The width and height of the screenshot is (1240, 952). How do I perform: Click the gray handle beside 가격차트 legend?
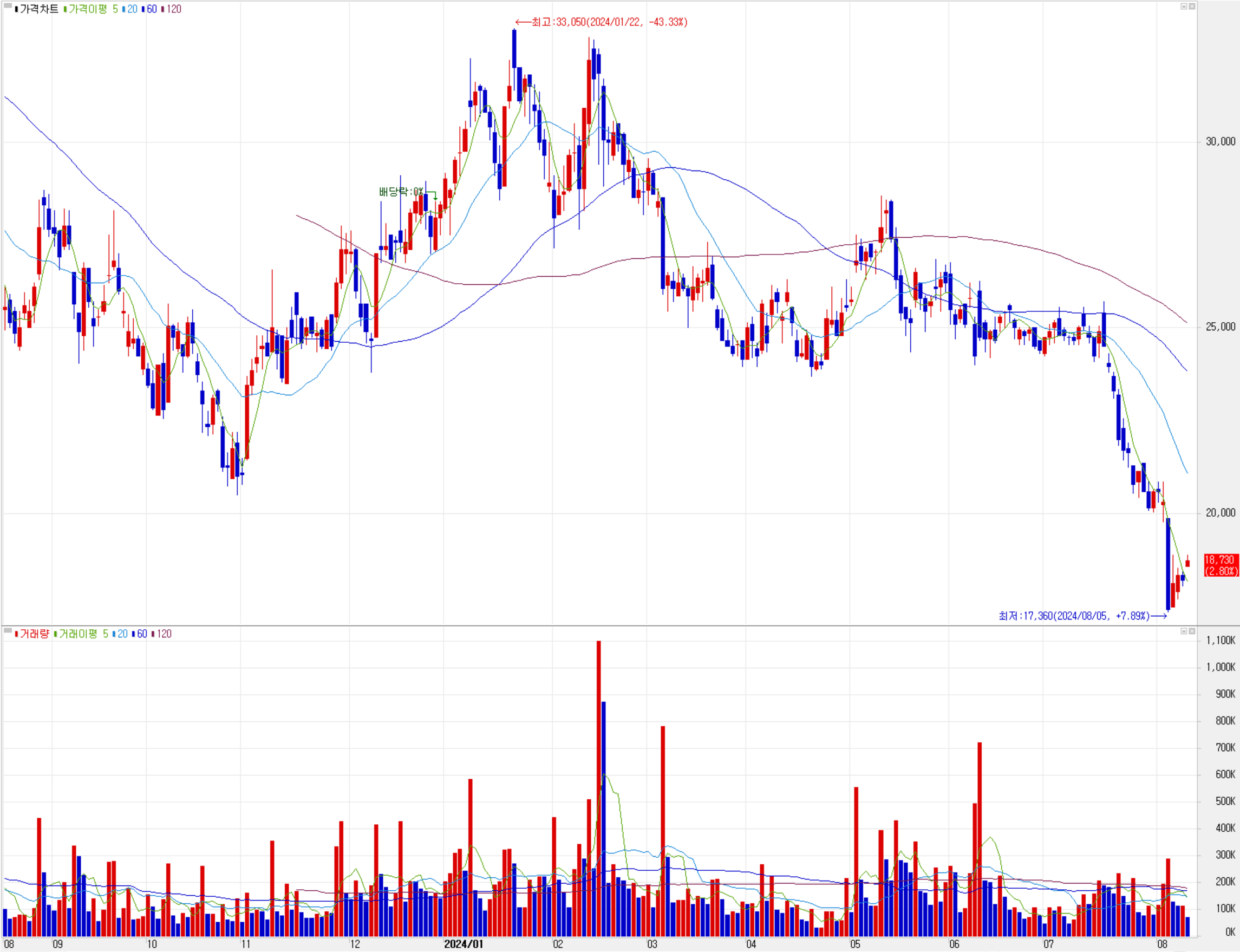pyautogui.click(x=8, y=6)
